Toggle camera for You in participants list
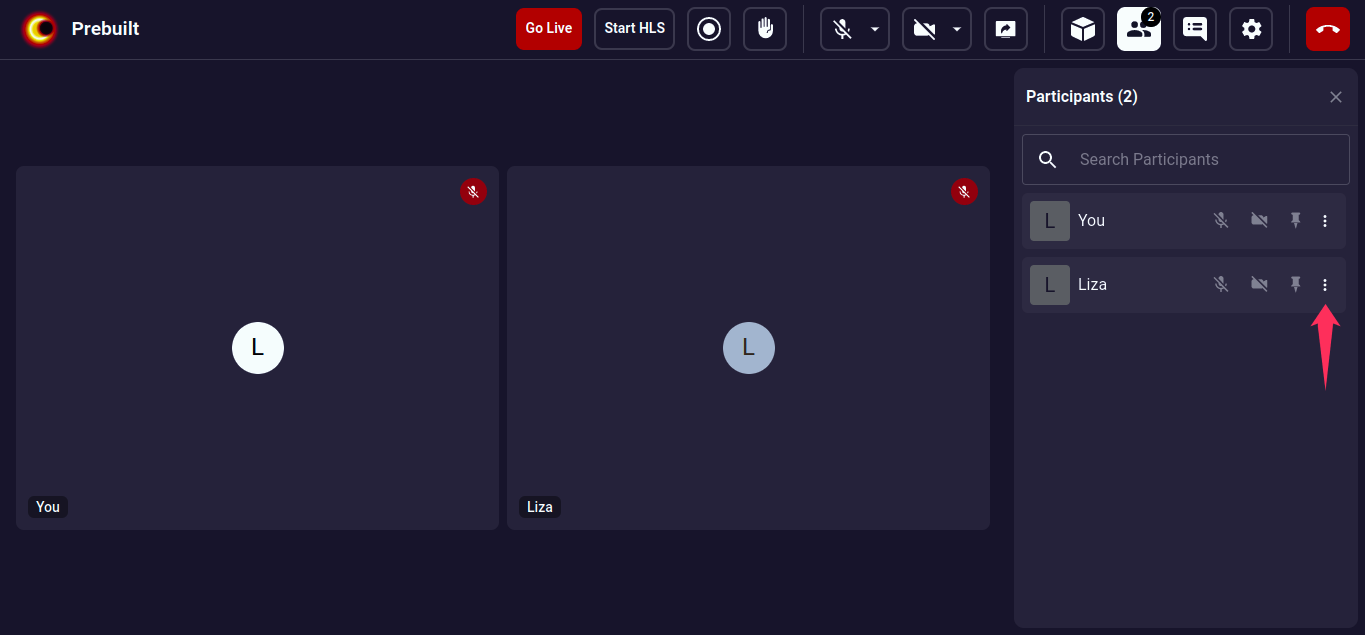Image resolution: width=1365 pixels, height=635 pixels. pos(1259,221)
